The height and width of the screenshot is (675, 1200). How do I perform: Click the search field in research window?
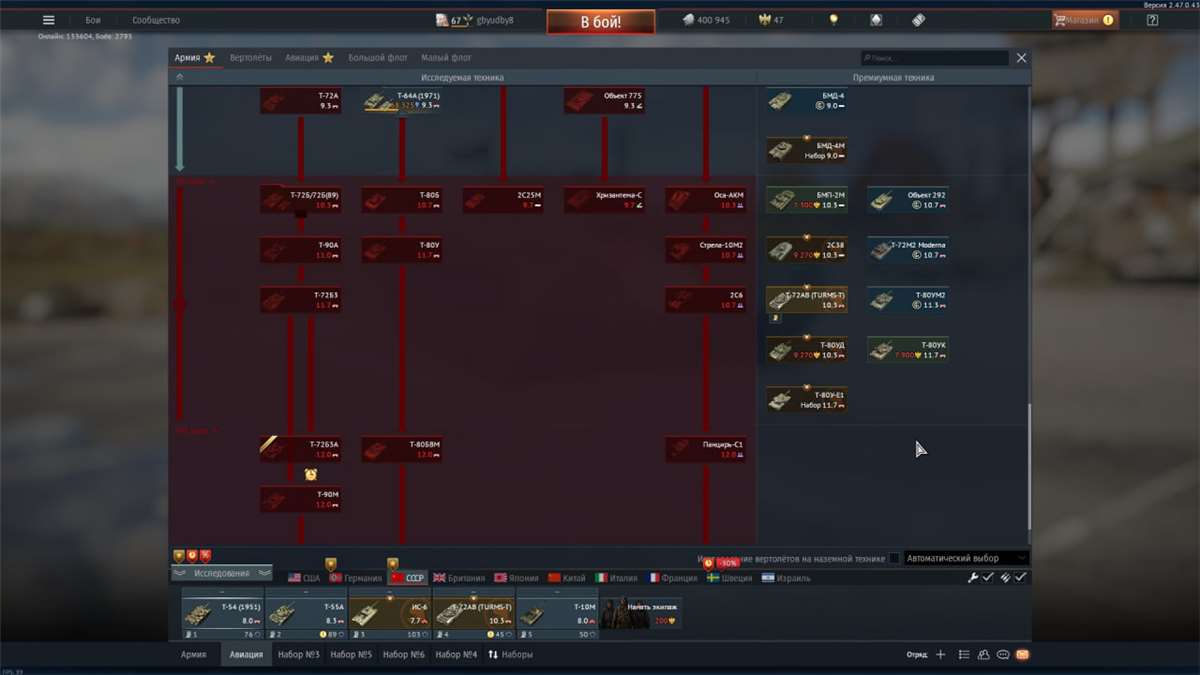tap(934, 58)
